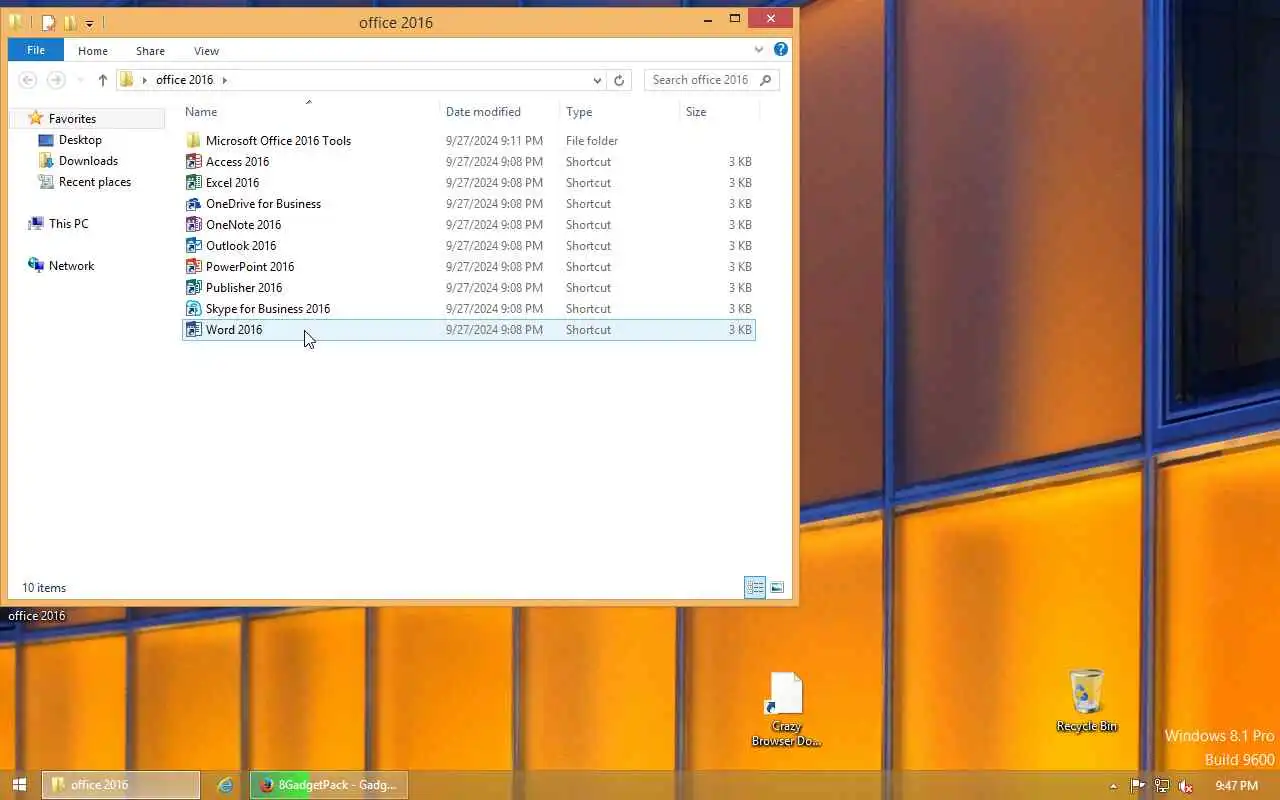Click the refresh icon in address bar
This screenshot has width=1280, height=800.
point(619,80)
